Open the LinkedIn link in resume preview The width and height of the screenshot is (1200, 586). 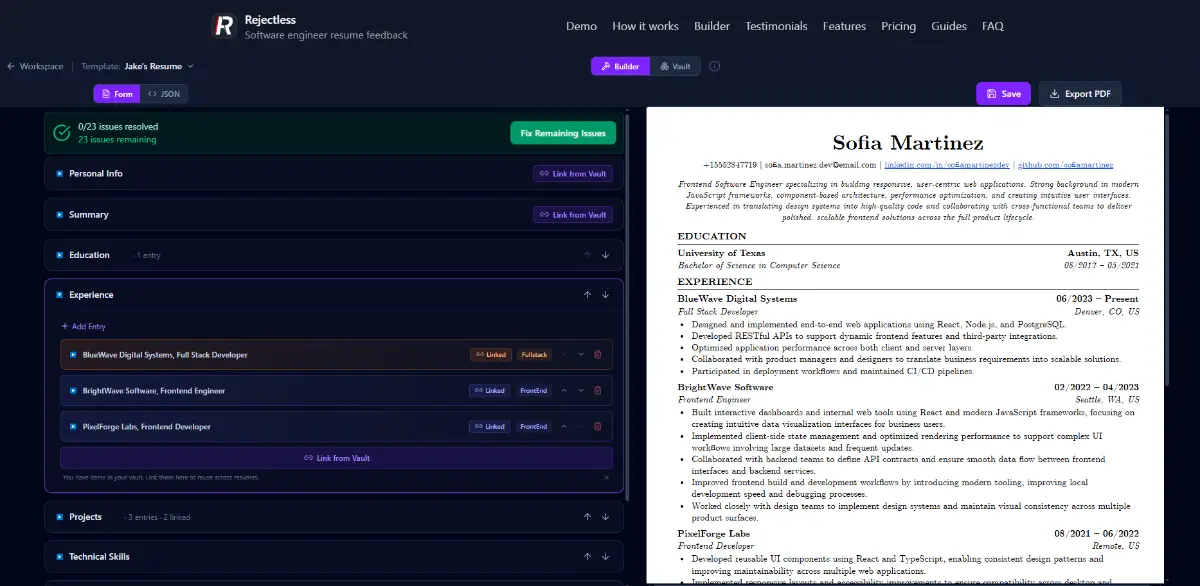coord(947,165)
